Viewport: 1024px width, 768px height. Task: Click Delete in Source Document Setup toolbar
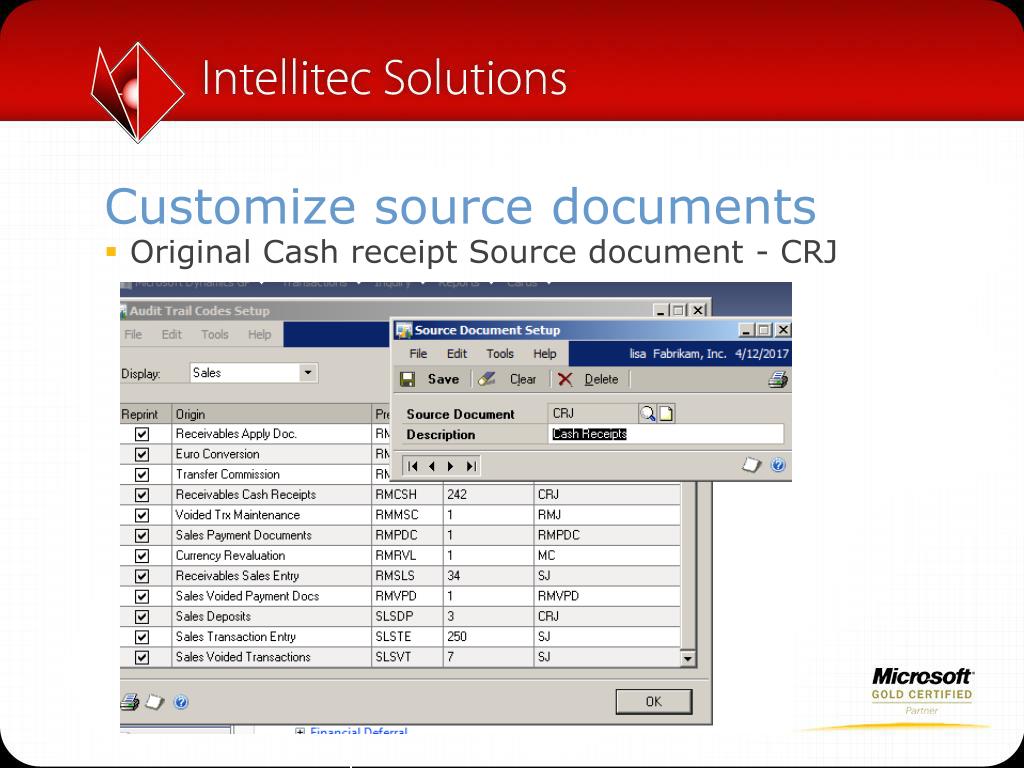pyautogui.click(x=588, y=379)
